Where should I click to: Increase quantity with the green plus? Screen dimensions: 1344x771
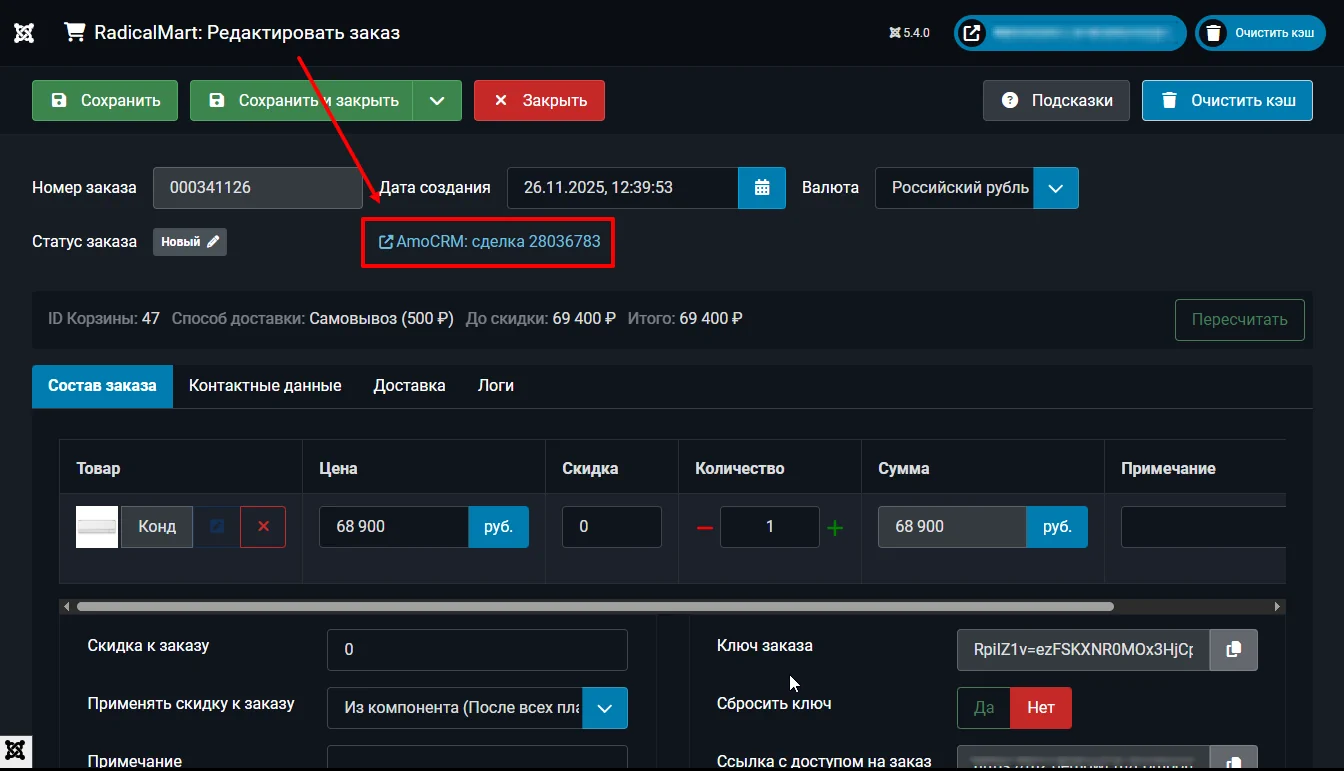pos(835,528)
